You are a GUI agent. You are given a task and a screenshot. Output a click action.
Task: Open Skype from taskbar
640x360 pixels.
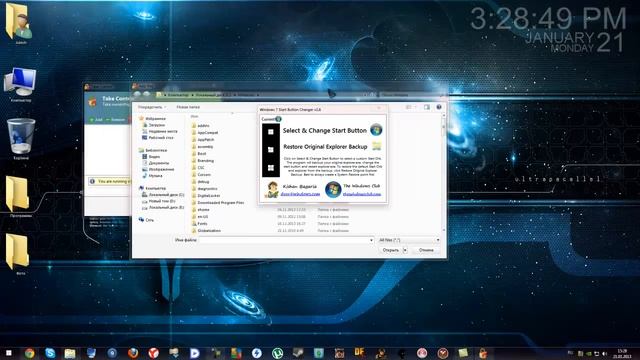(50, 353)
